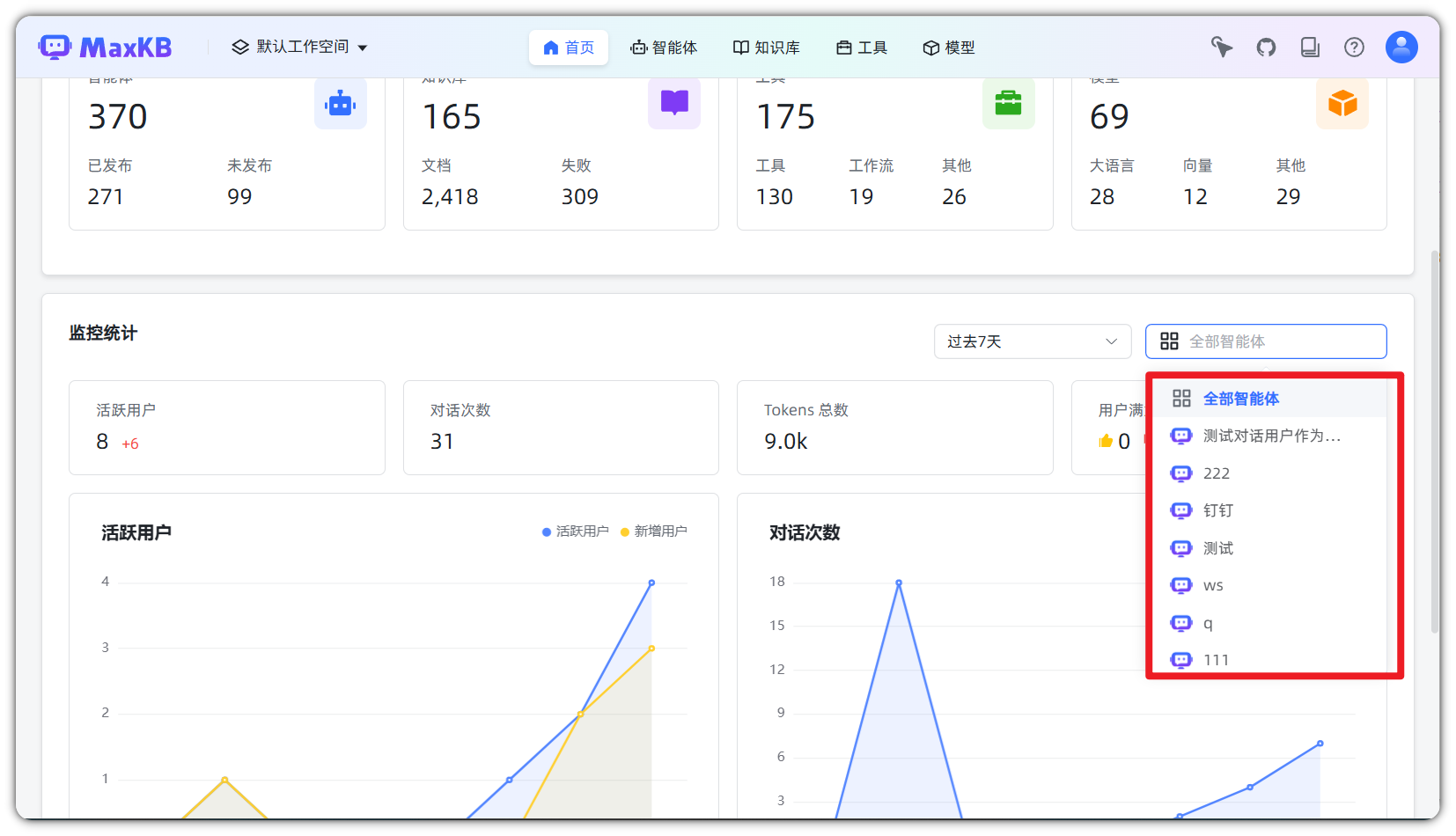Open the documentation book icon
The height and width of the screenshot is (836, 1456).
[1310, 47]
